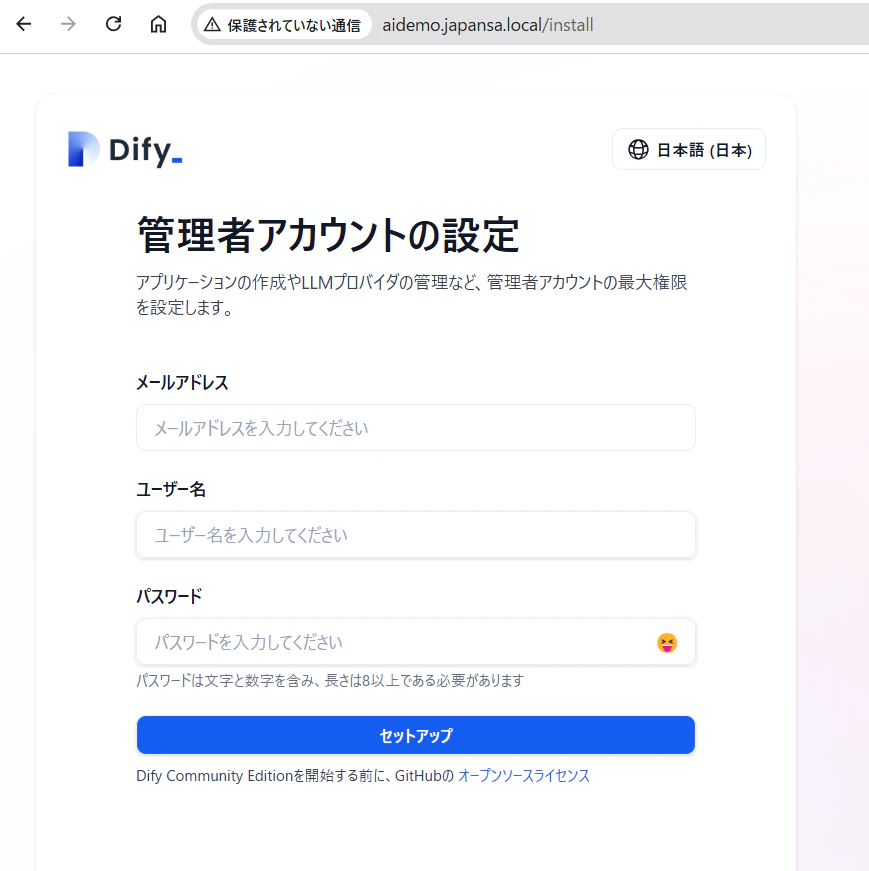This screenshot has width=869, height=871.
Task: Click the 保護されていない通信 security chip
Action: pyautogui.click(x=284, y=24)
